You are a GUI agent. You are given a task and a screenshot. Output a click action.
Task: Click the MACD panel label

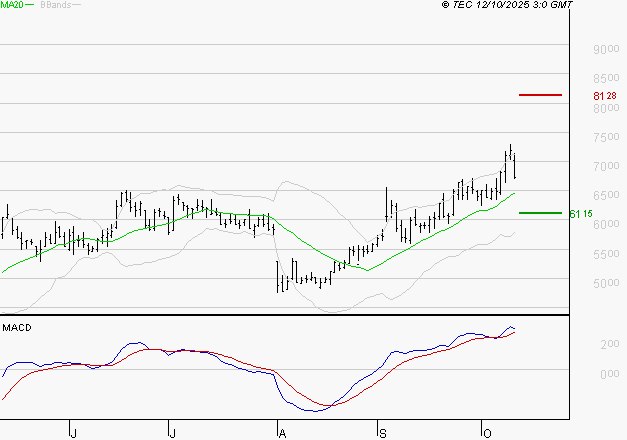(x=17, y=328)
